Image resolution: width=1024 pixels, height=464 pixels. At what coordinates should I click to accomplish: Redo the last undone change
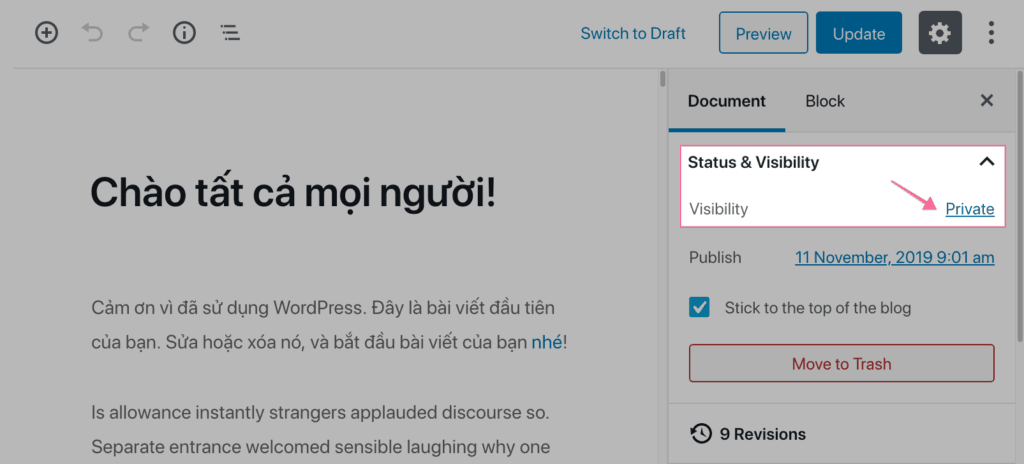(x=138, y=33)
